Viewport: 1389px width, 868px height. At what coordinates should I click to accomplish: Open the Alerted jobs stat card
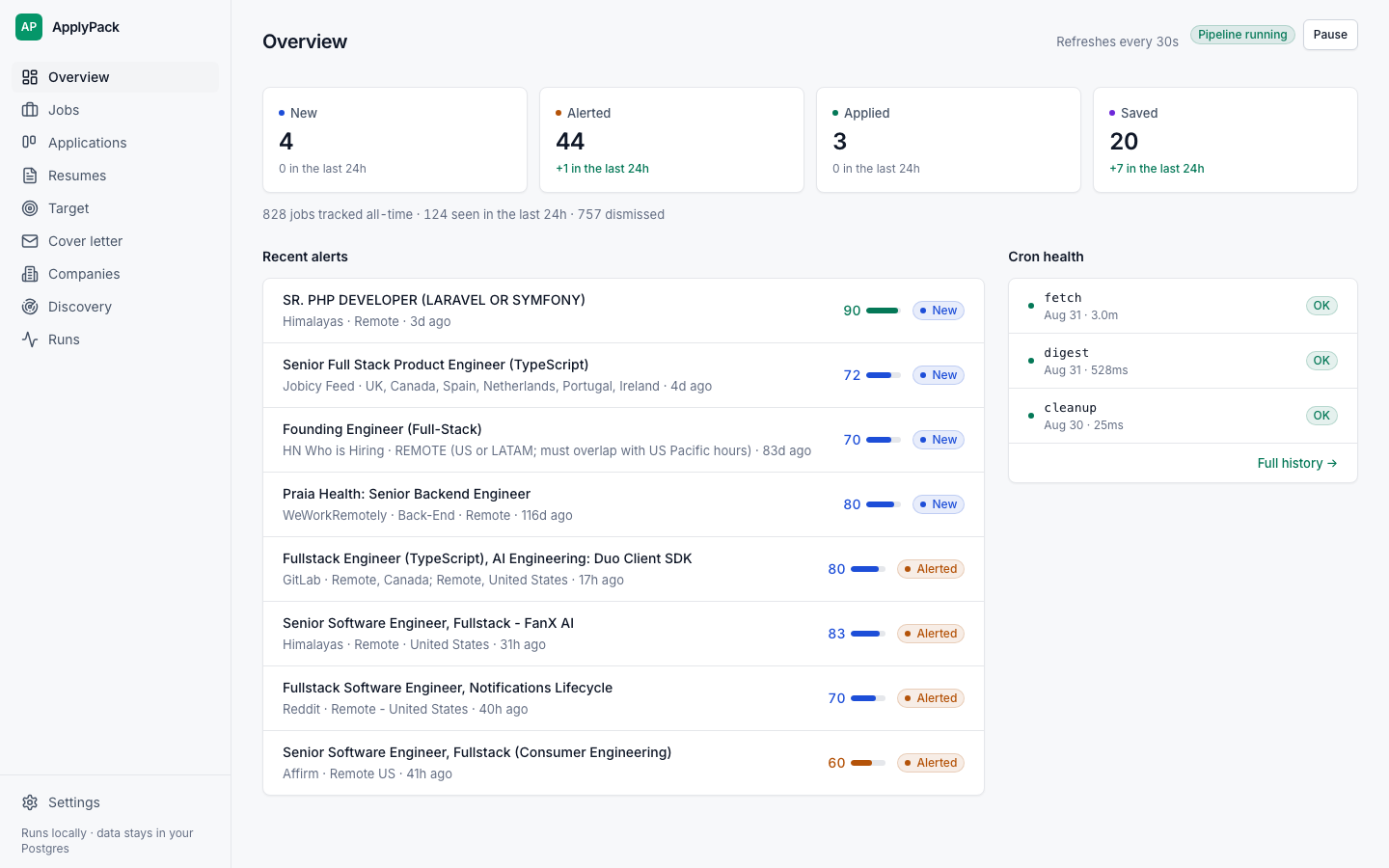(671, 140)
